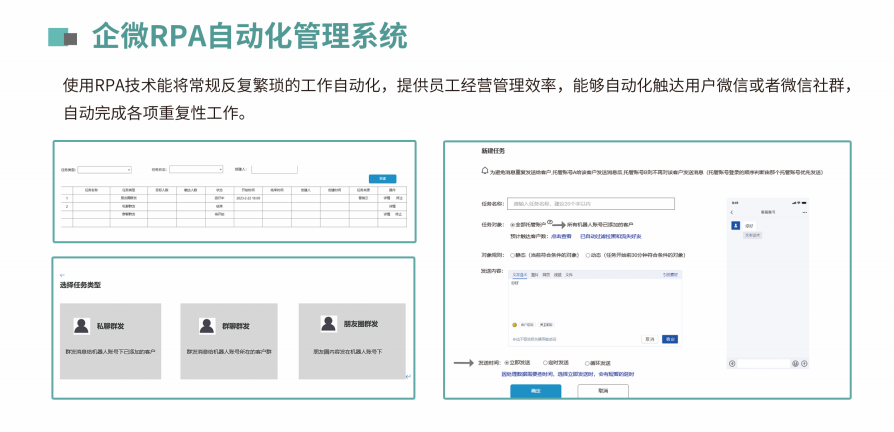Open the three-dot menu in phone preview
894x432 pixels.
[804, 212]
